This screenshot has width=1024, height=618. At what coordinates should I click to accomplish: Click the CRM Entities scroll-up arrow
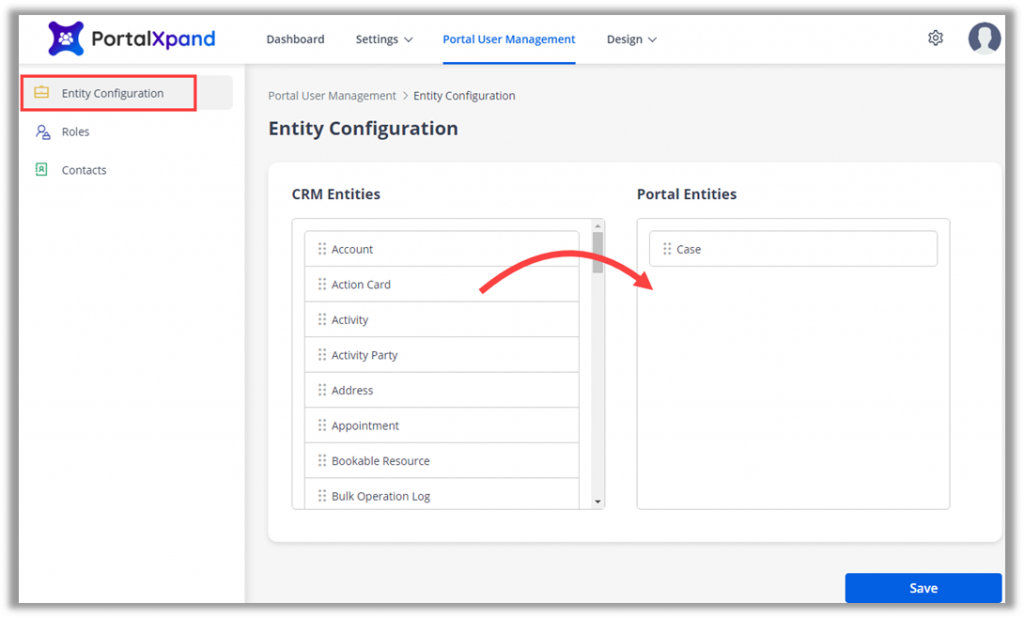pos(598,225)
